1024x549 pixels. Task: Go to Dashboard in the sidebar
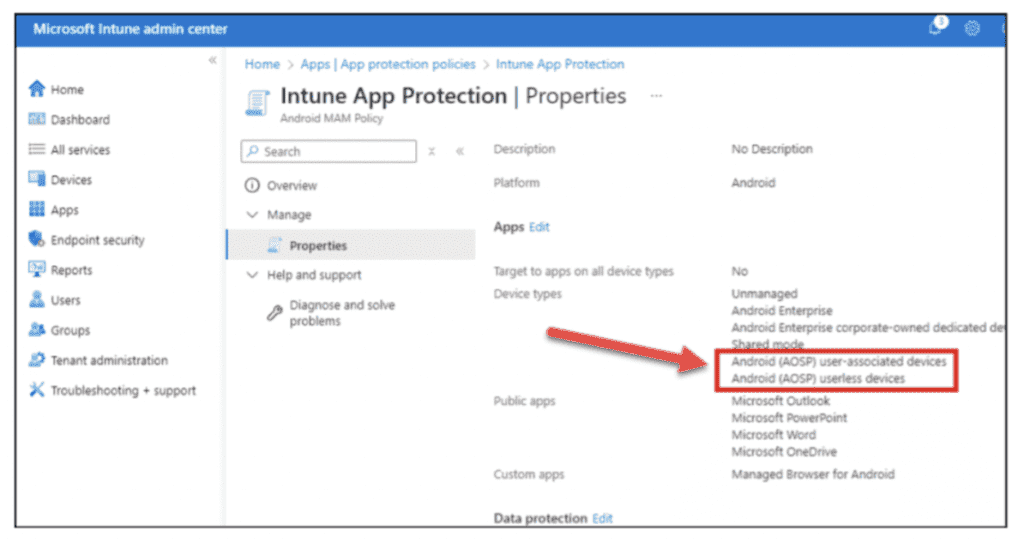80,119
